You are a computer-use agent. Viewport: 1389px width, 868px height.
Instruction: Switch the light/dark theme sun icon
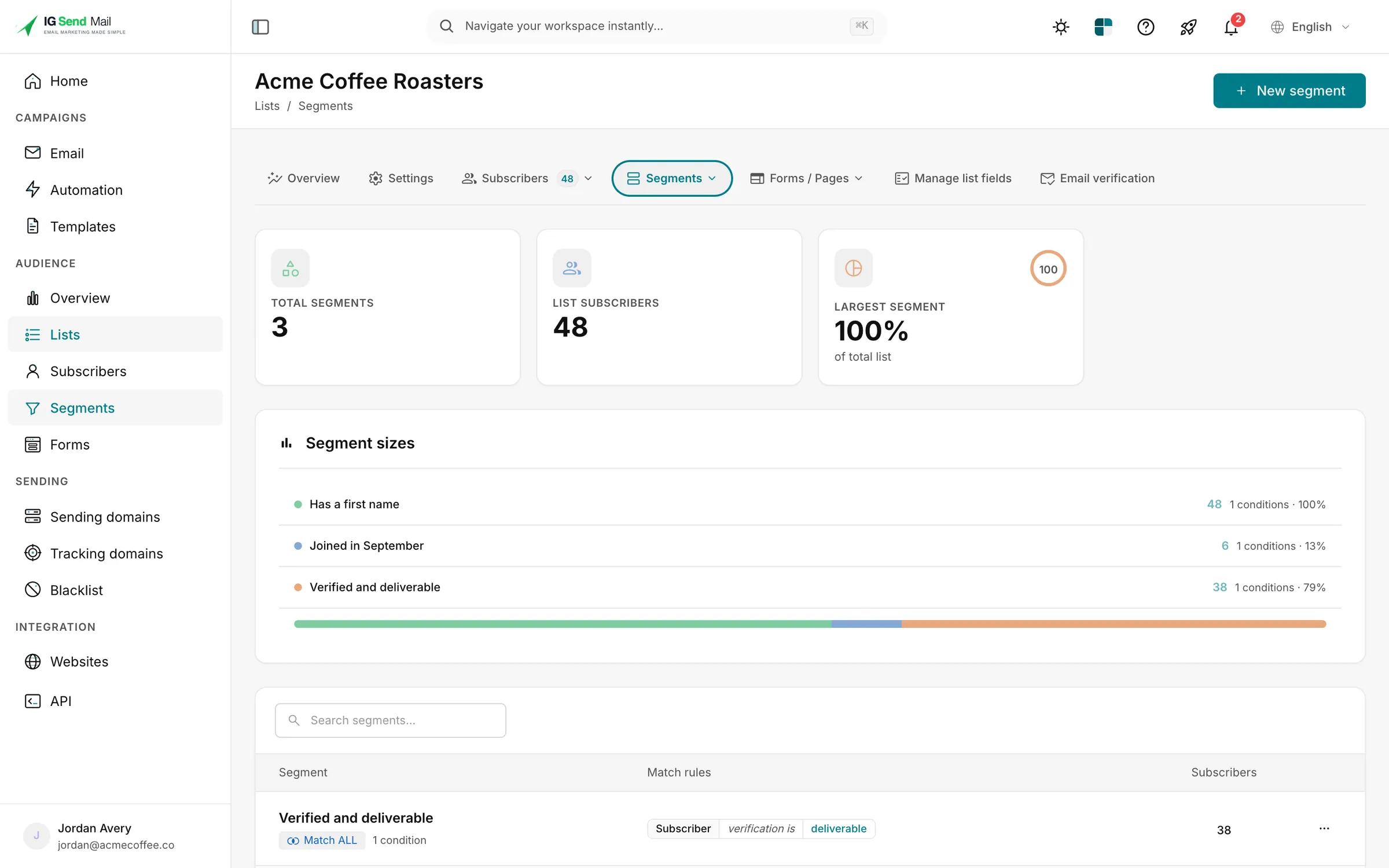tap(1061, 27)
